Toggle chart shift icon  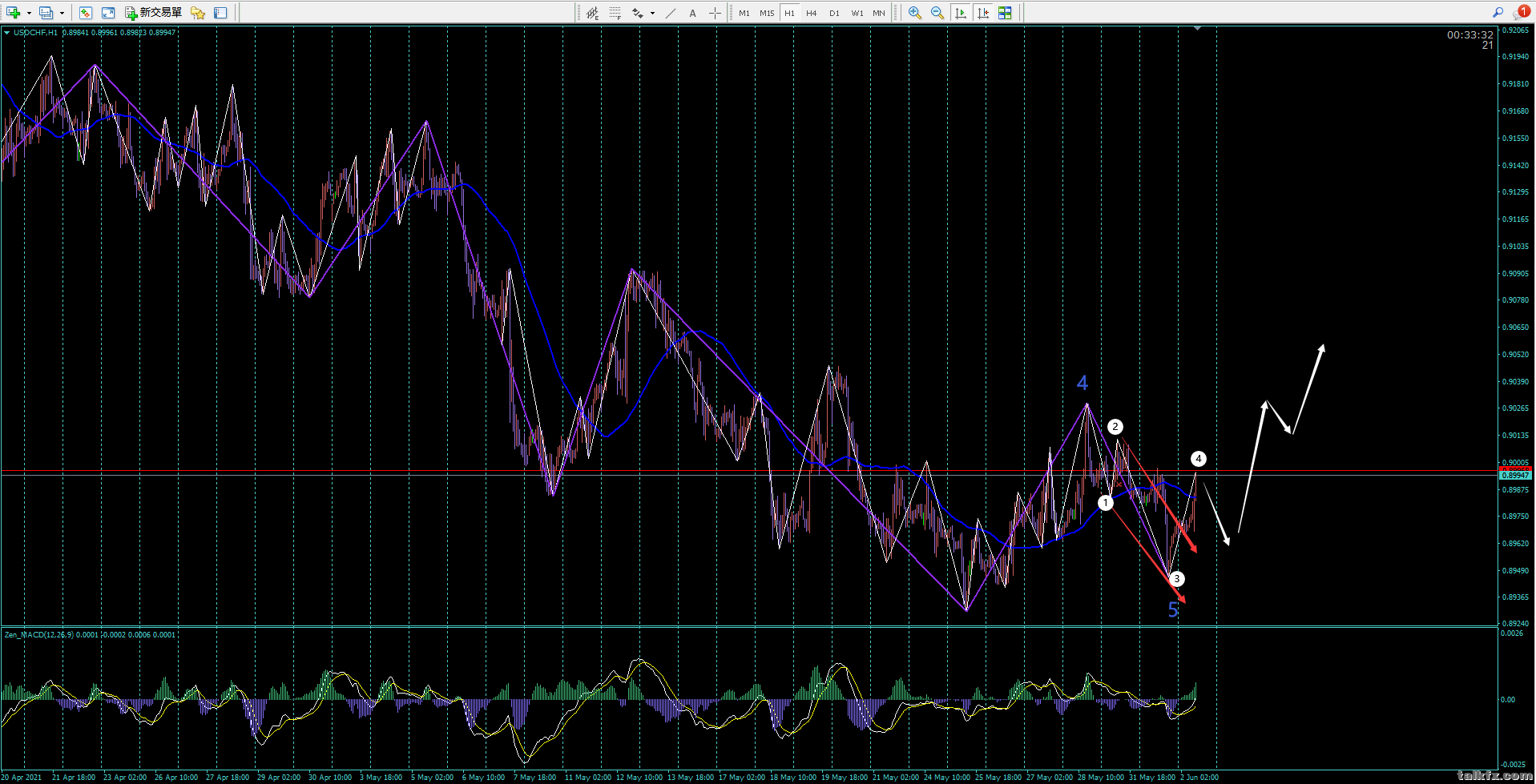click(982, 13)
